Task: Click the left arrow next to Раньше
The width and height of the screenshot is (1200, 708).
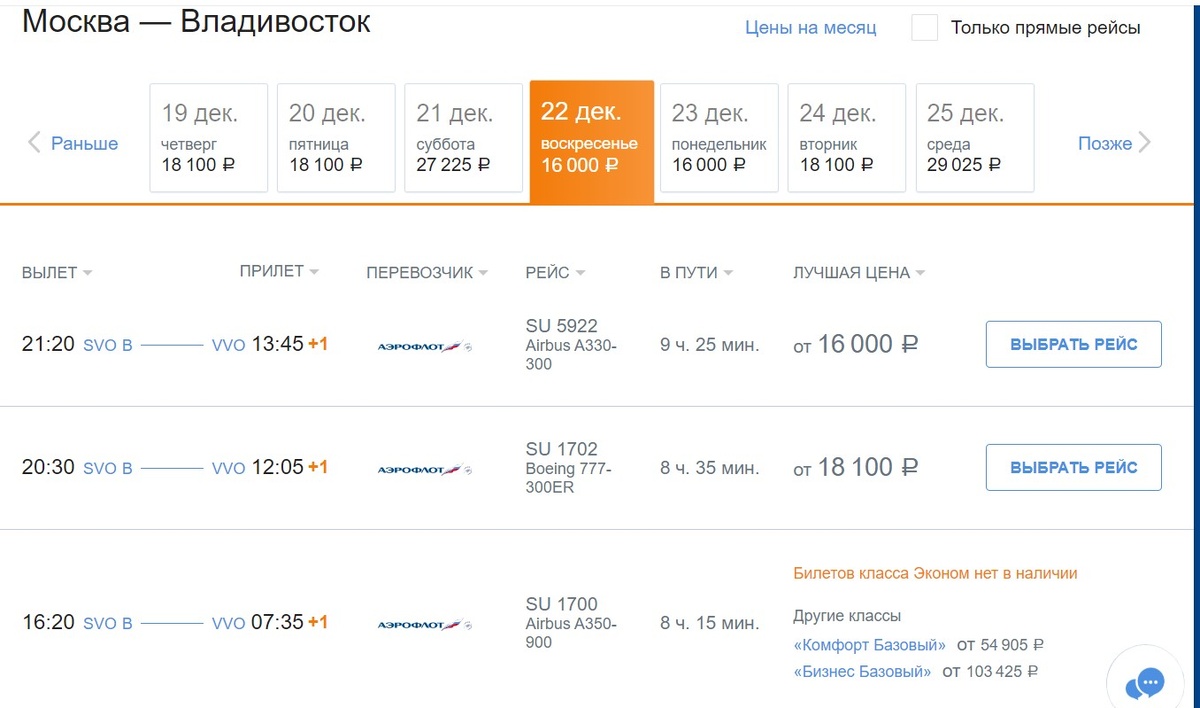Action: click(x=34, y=143)
